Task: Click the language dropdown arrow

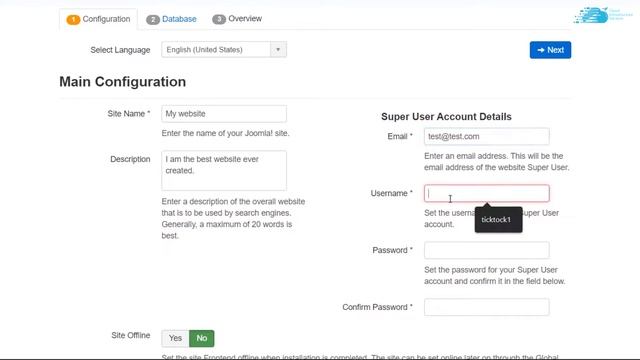Action: (278, 50)
